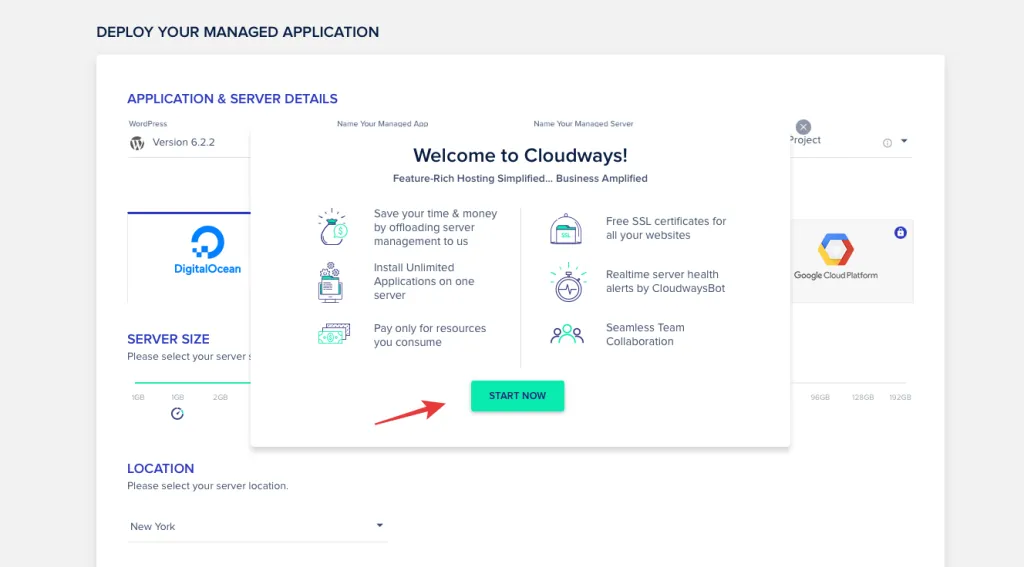This screenshot has width=1024, height=567.
Task: Click the pay-for-resources cash icon
Action: click(332, 335)
